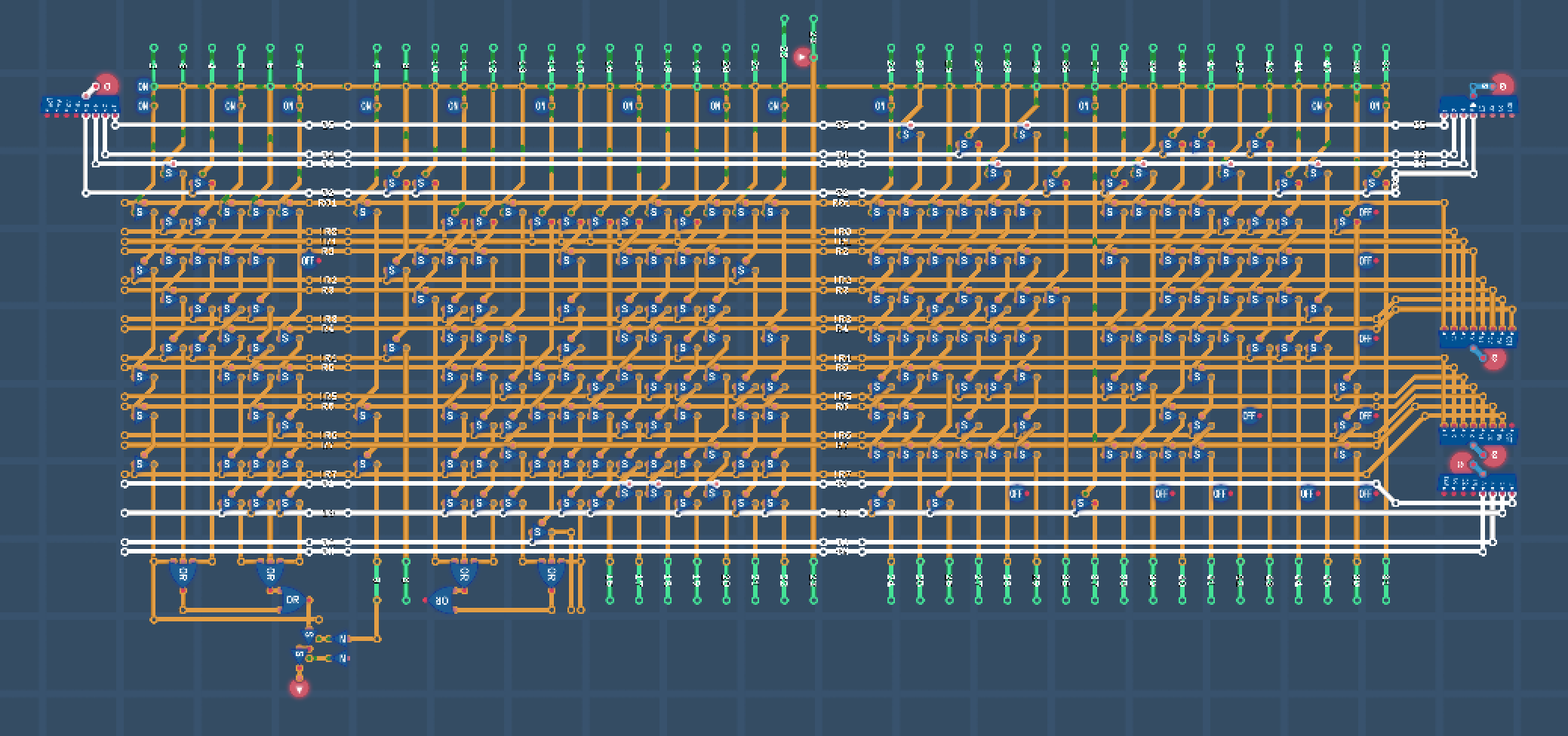Toggle the rightmost ON constant in the top row
This screenshot has height=736, width=1568.
click(x=1374, y=106)
